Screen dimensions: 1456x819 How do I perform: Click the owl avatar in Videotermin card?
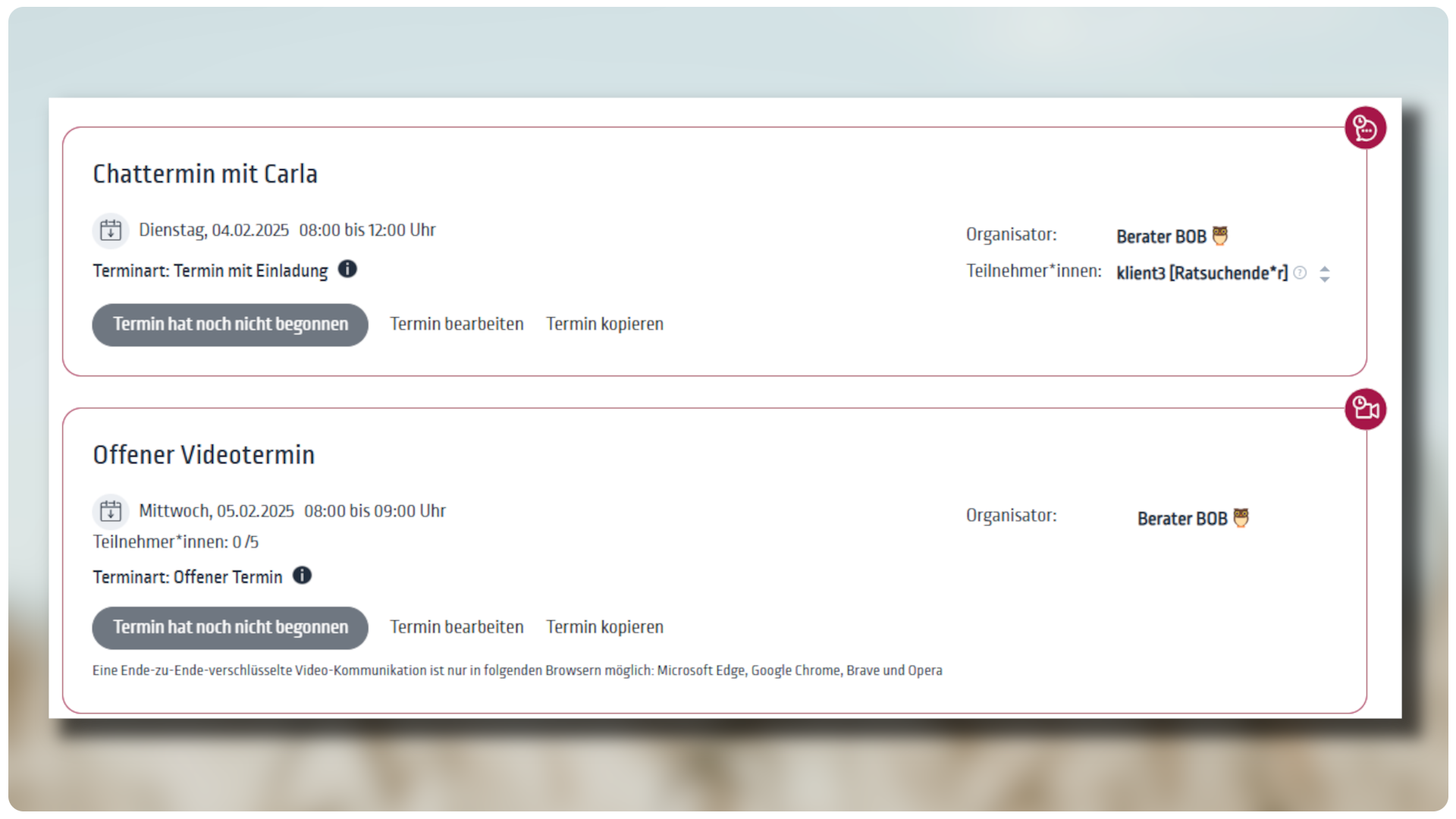tap(1241, 518)
